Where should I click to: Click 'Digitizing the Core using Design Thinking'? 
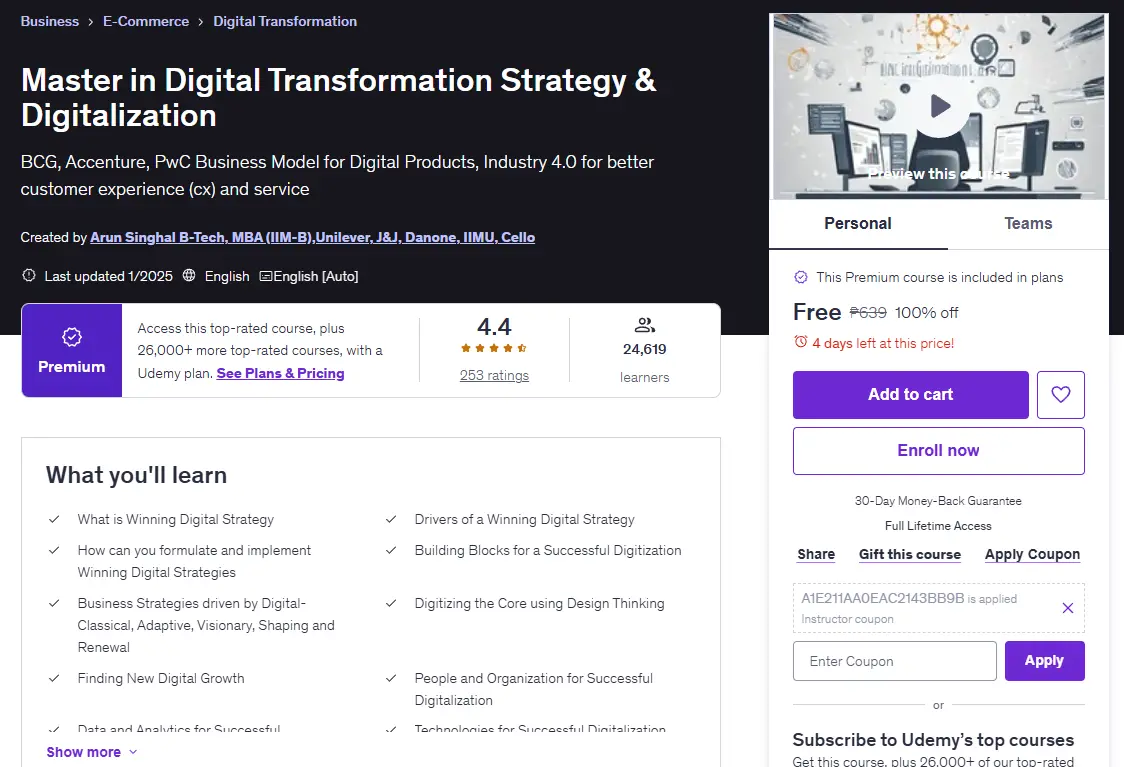[x=539, y=604]
